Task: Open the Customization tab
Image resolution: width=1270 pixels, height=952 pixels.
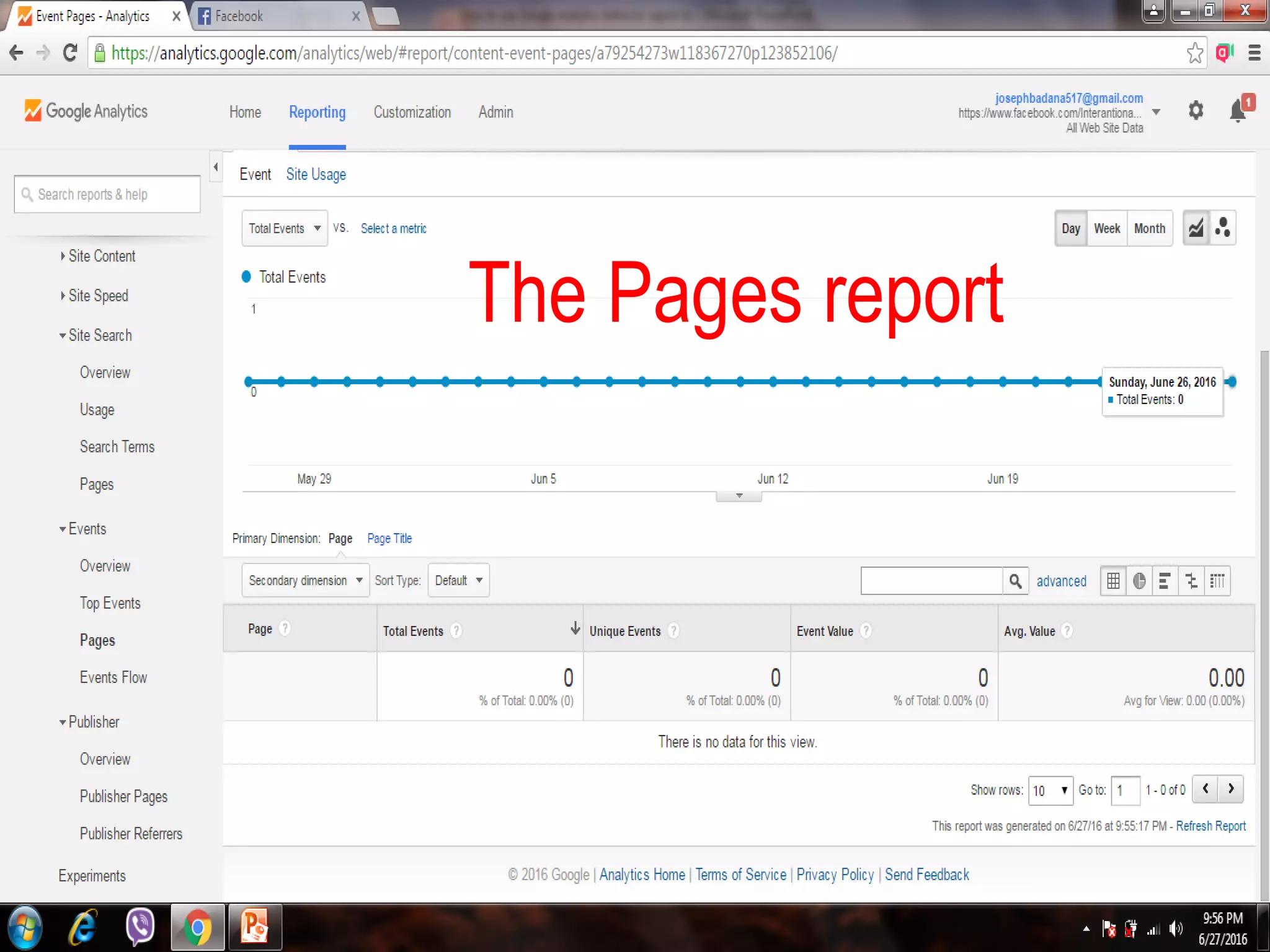Action: [x=412, y=112]
